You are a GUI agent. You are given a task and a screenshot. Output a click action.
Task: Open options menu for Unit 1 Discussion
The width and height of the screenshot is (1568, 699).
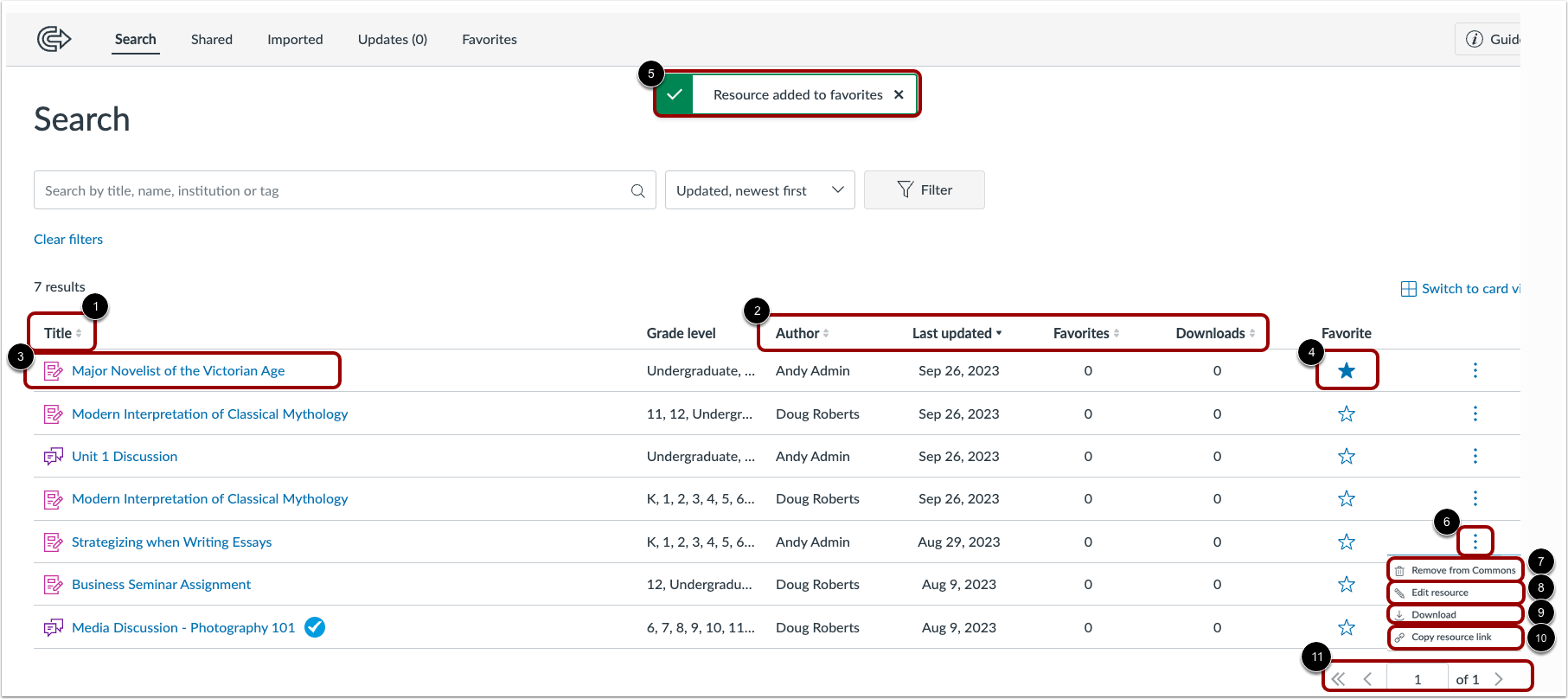tap(1475, 456)
